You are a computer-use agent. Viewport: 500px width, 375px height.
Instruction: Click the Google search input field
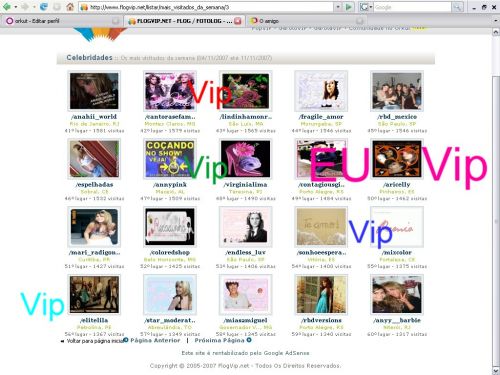[x=412, y=7]
